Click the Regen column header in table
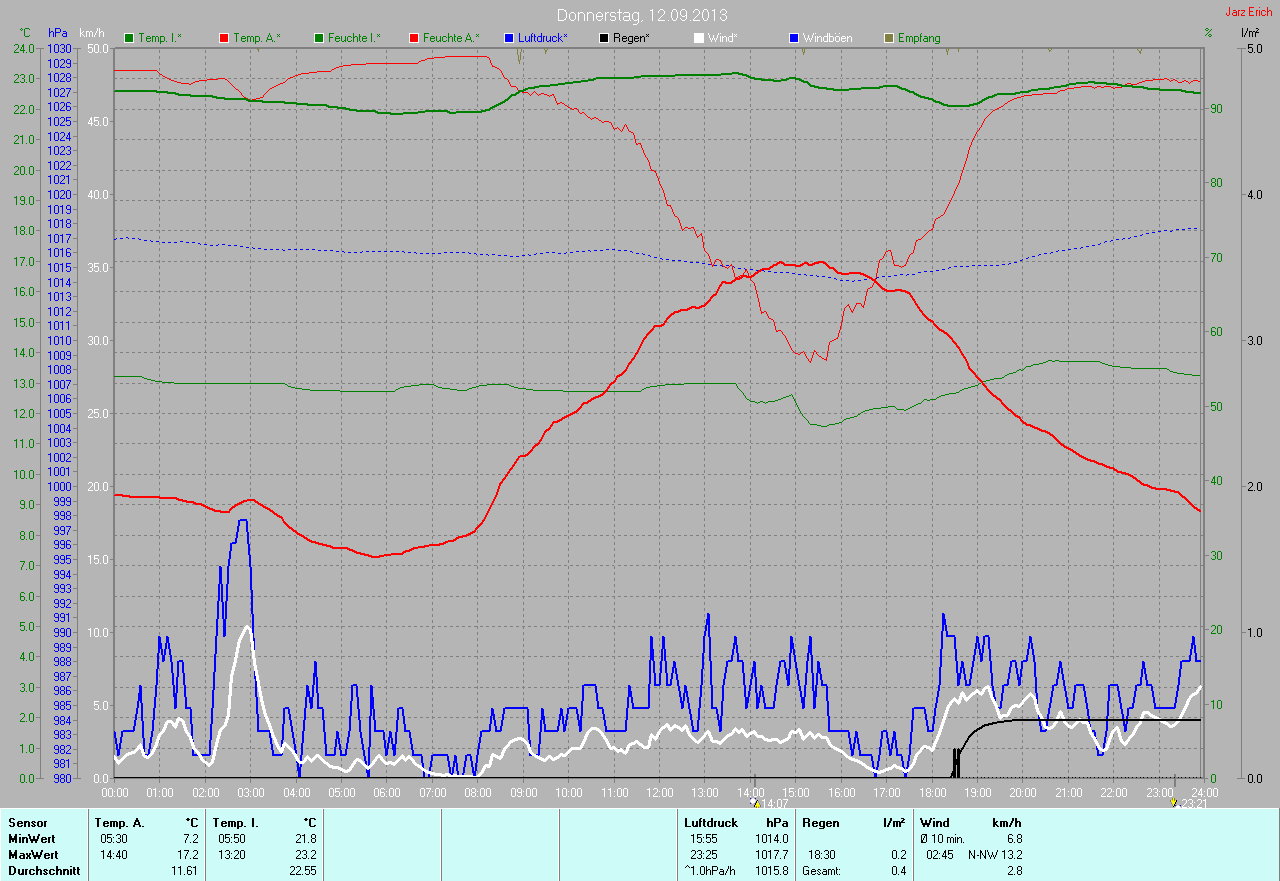The height and width of the screenshot is (881, 1280). [819, 822]
